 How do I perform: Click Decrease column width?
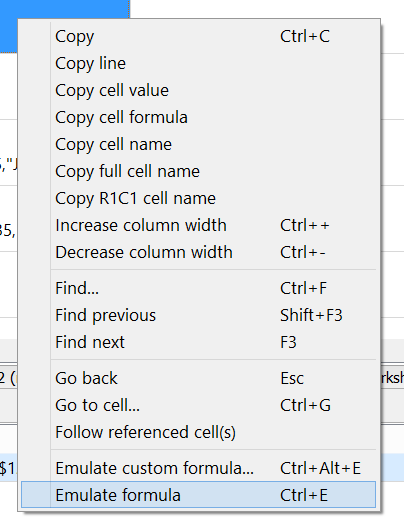(x=198, y=252)
